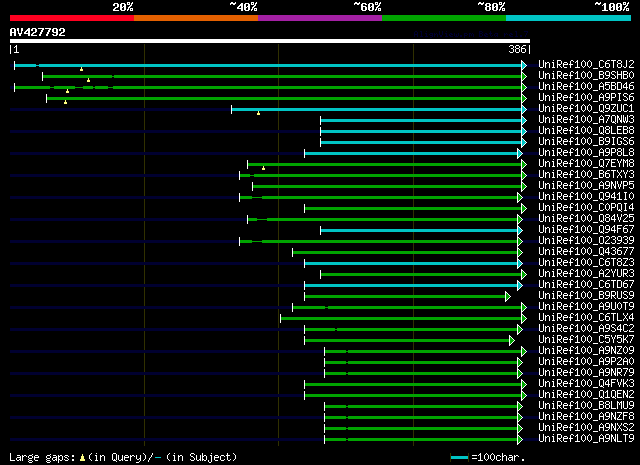Click the AV427792 query name
The height and width of the screenshot is (465, 640).
(x=38, y=32)
